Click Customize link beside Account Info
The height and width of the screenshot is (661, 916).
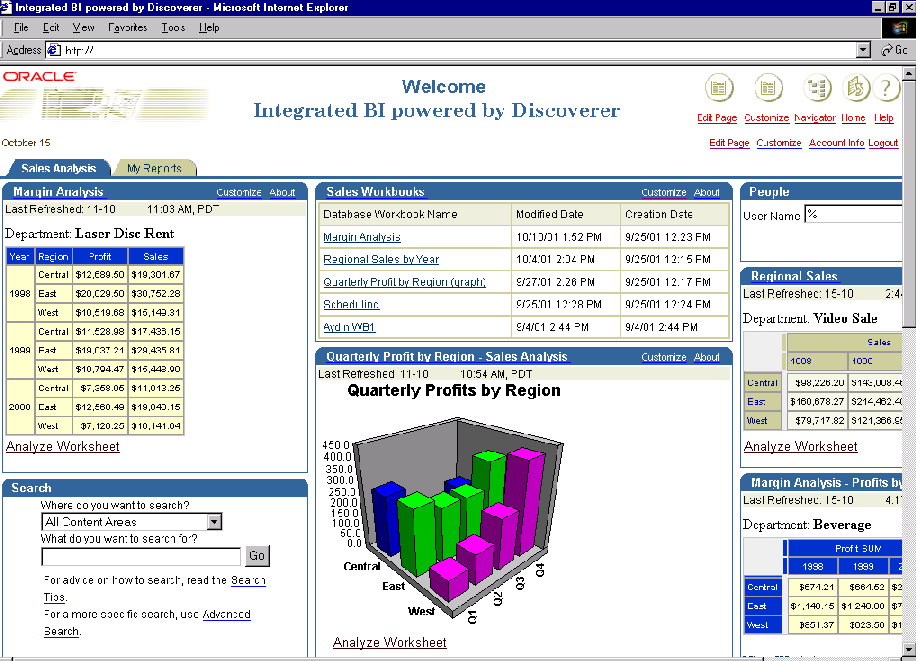(x=779, y=143)
